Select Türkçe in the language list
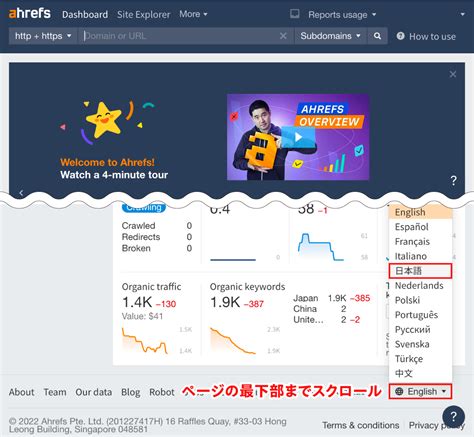The height and width of the screenshot is (437, 474). (x=420, y=359)
